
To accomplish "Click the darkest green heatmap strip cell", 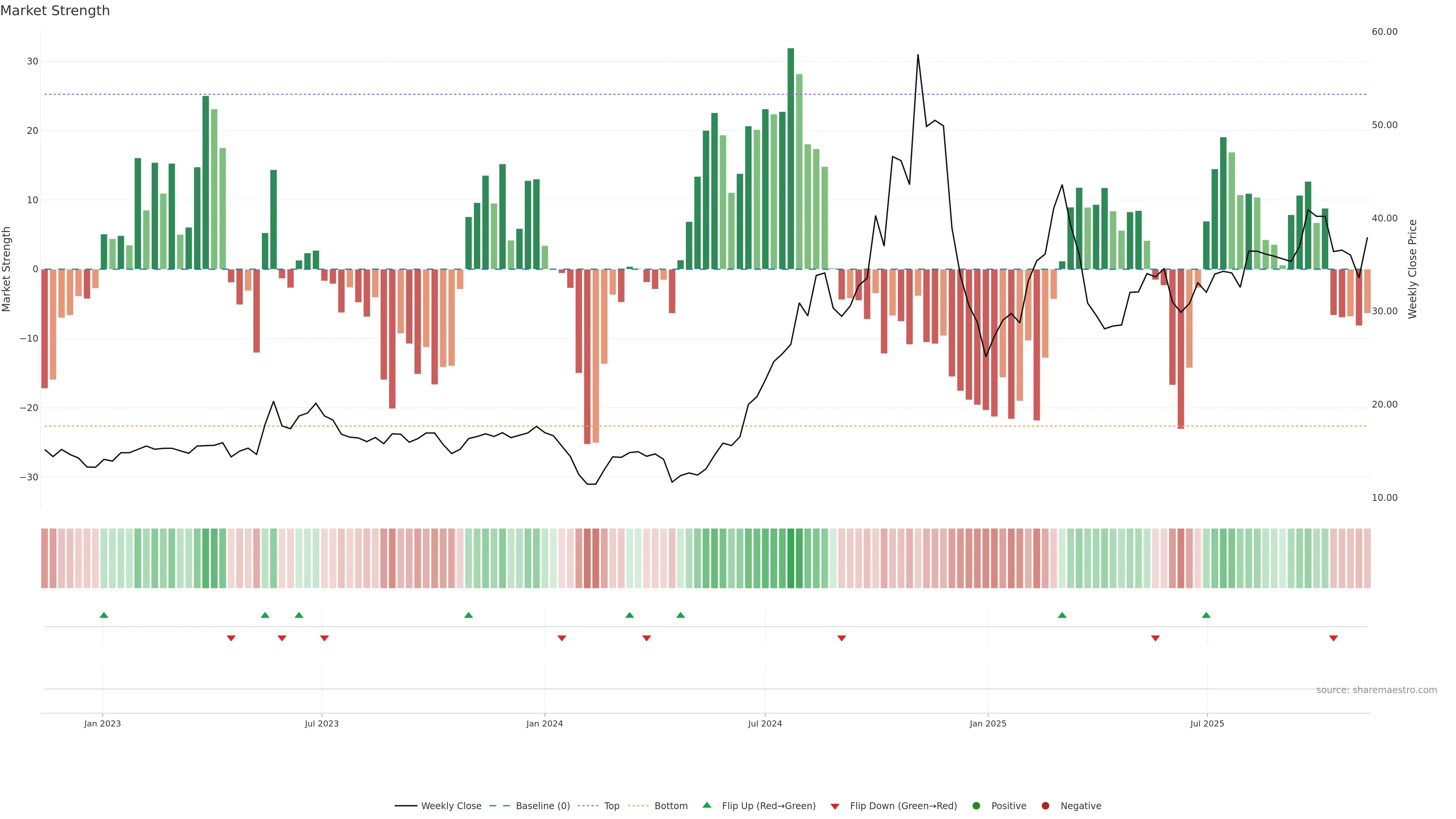I will point(791,558).
